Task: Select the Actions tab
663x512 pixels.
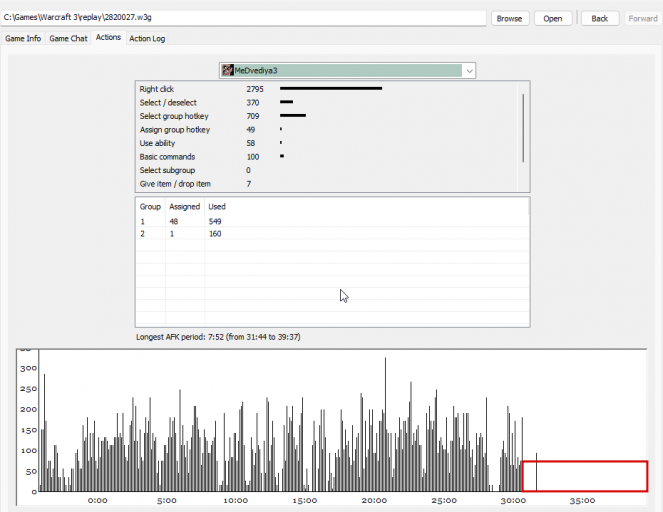Action: click(x=108, y=37)
